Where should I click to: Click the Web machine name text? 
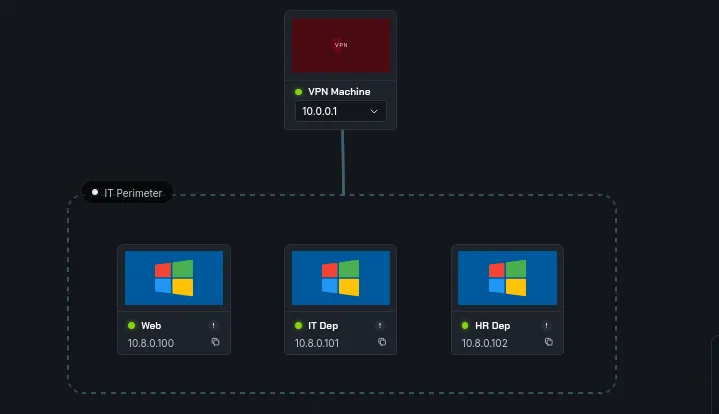pyautogui.click(x=151, y=326)
